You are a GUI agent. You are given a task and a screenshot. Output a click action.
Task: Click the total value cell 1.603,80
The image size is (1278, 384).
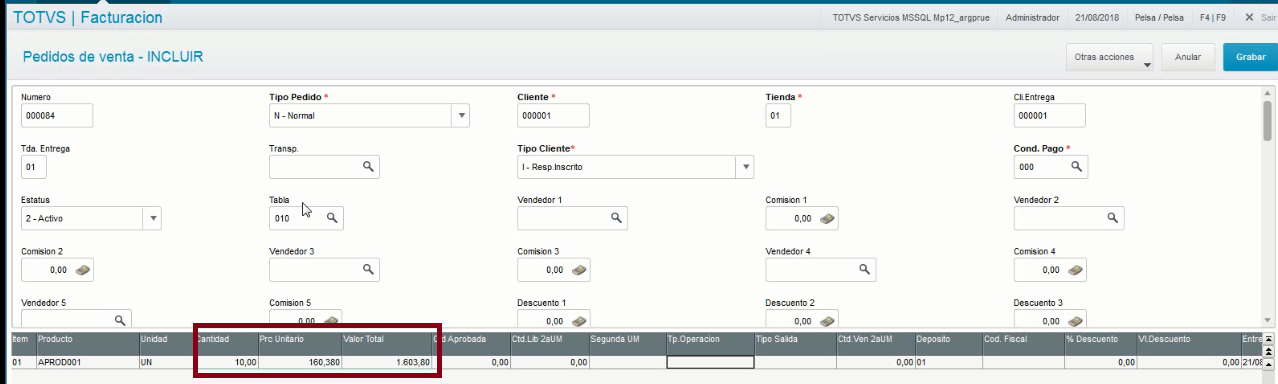[x=386, y=362]
